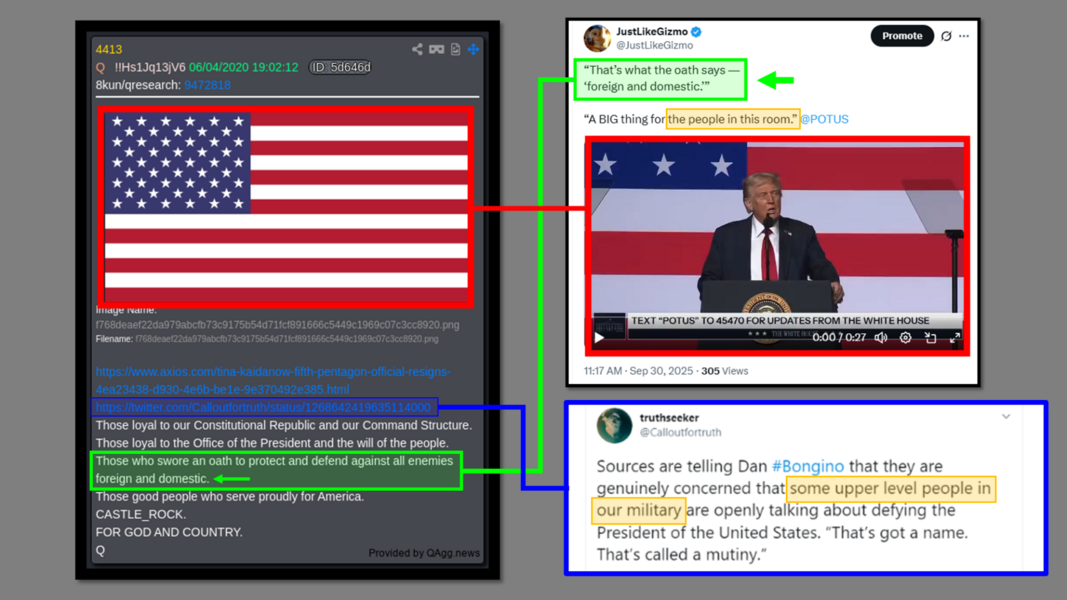This screenshot has width=1067, height=600.
Task: Open the more options menu on JustLikeGizmo tweet
Action: [964, 36]
